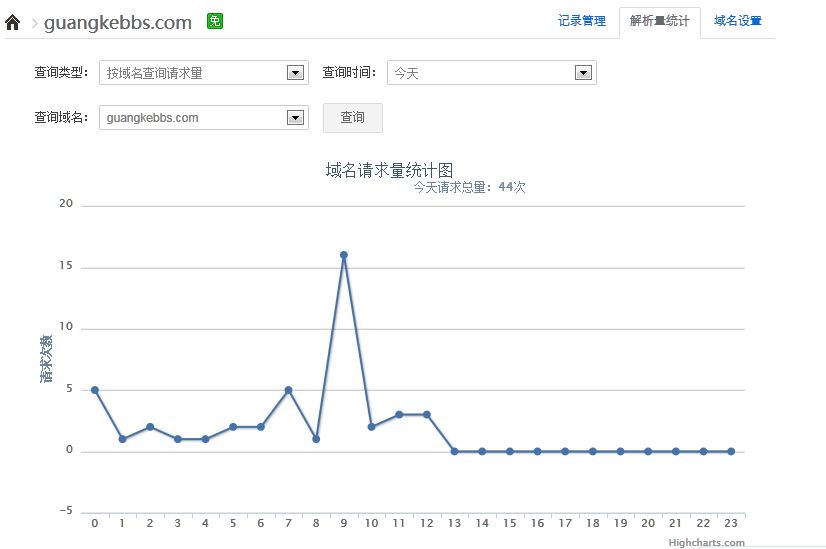Click the data point at hour 13
Viewport: 826px width, 549px height.
coord(454,452)
